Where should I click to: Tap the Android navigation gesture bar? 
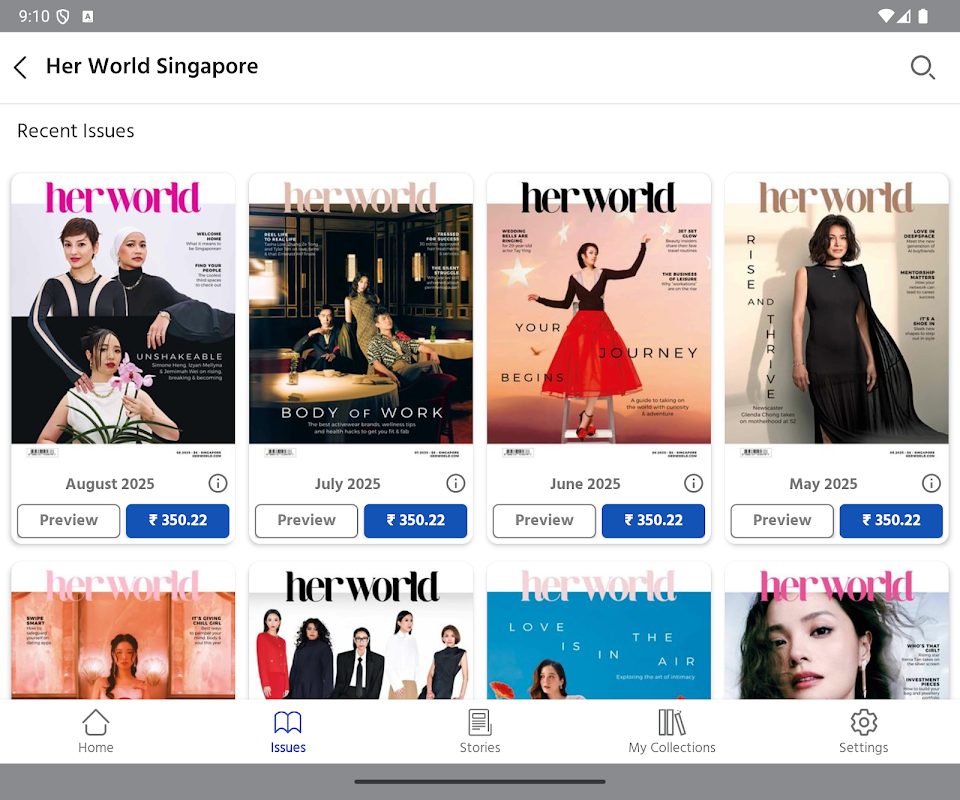point(480,782)
